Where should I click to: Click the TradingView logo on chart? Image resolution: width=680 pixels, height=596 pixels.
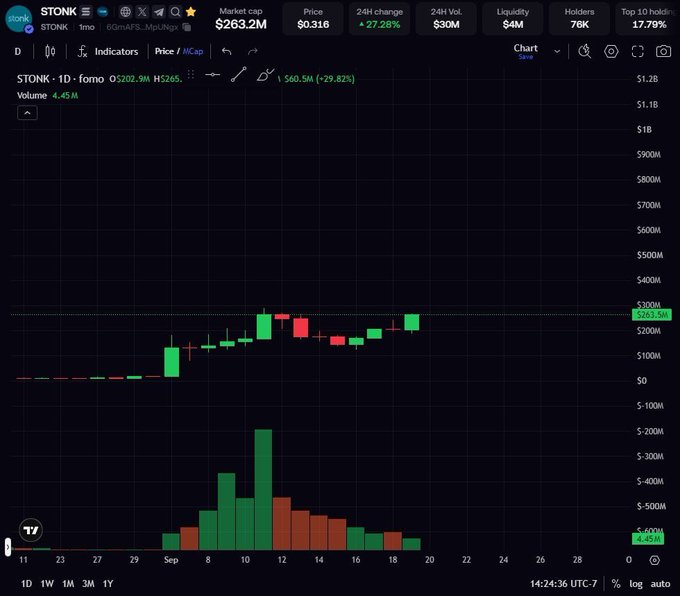click(31, 530)
